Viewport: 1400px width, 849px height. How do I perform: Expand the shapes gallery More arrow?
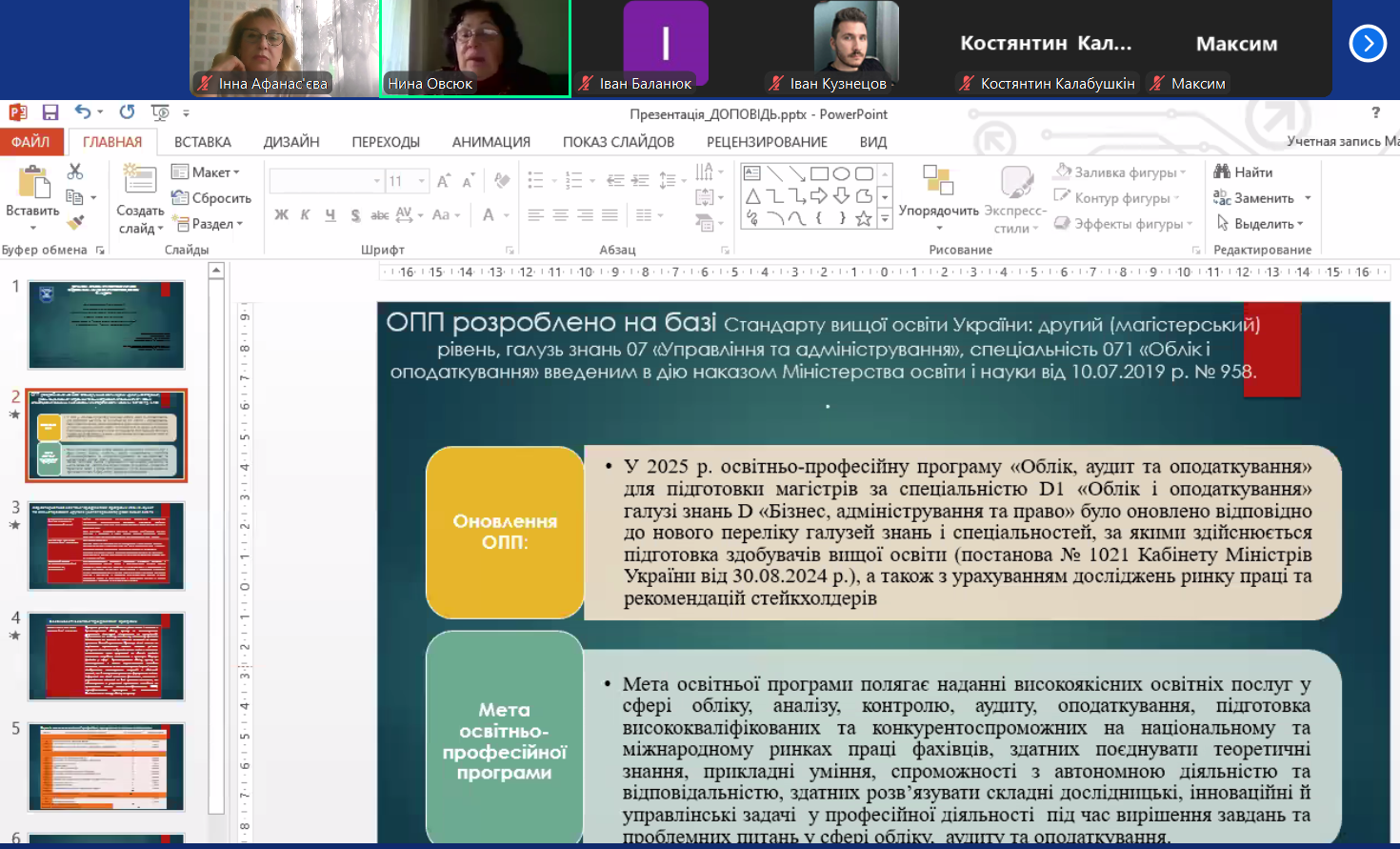(x=885, y=219)
